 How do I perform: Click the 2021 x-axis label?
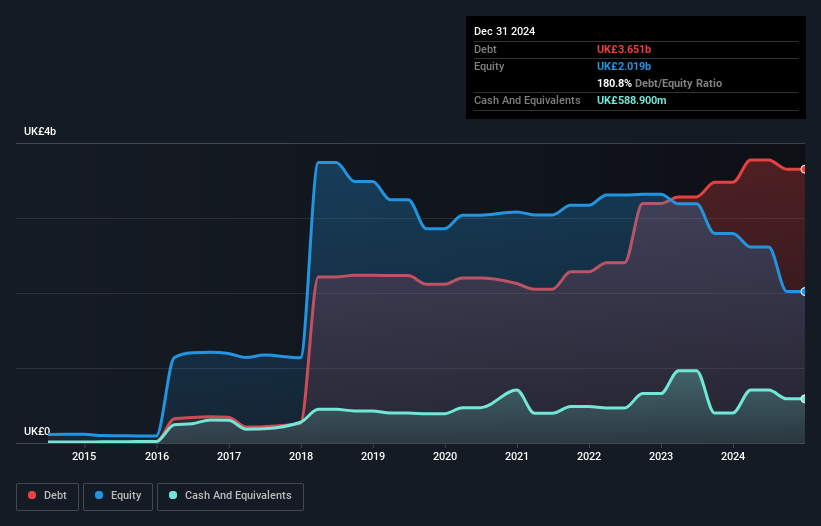pos(517,456)
